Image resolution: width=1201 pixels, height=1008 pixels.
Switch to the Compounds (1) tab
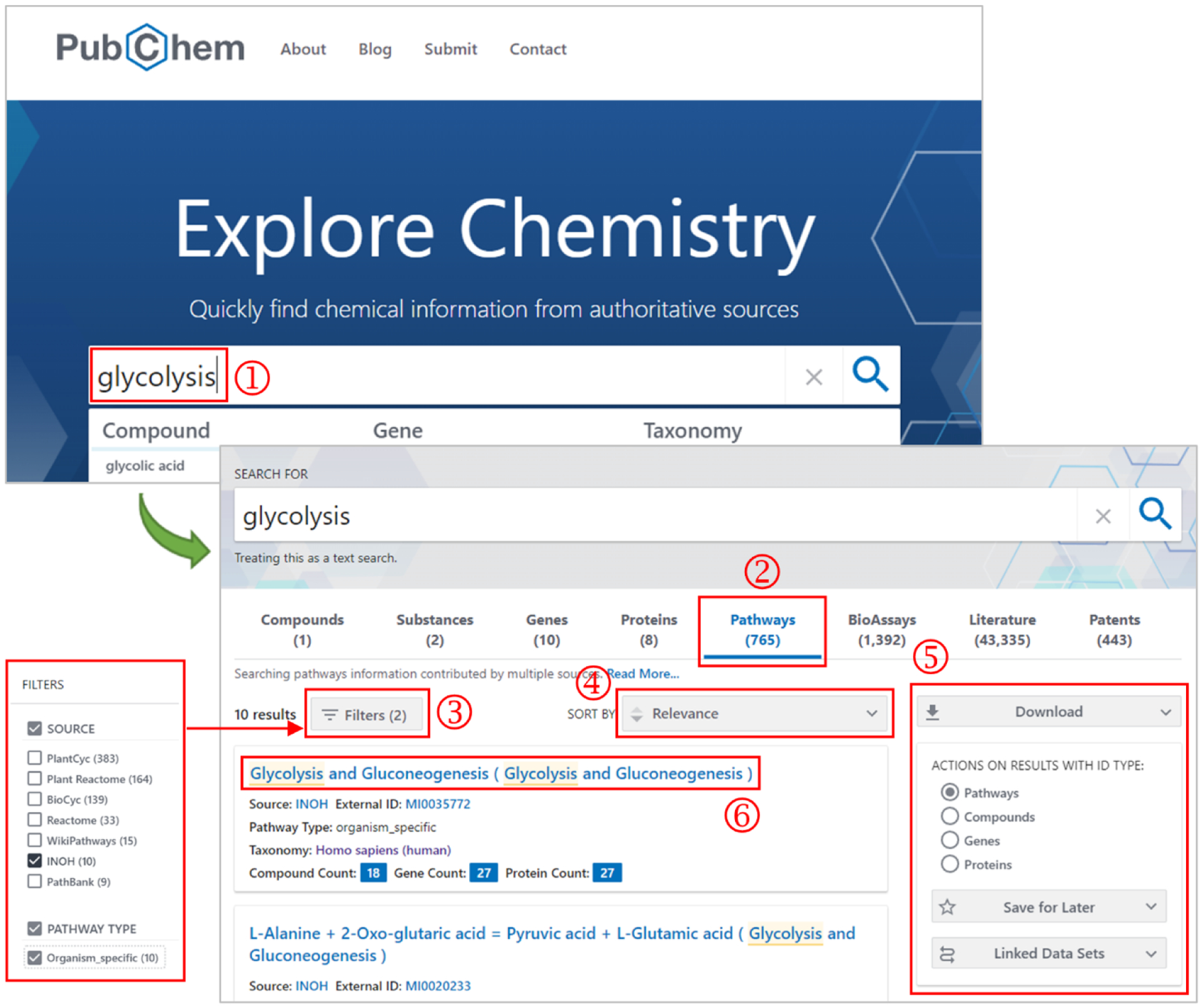302,629
